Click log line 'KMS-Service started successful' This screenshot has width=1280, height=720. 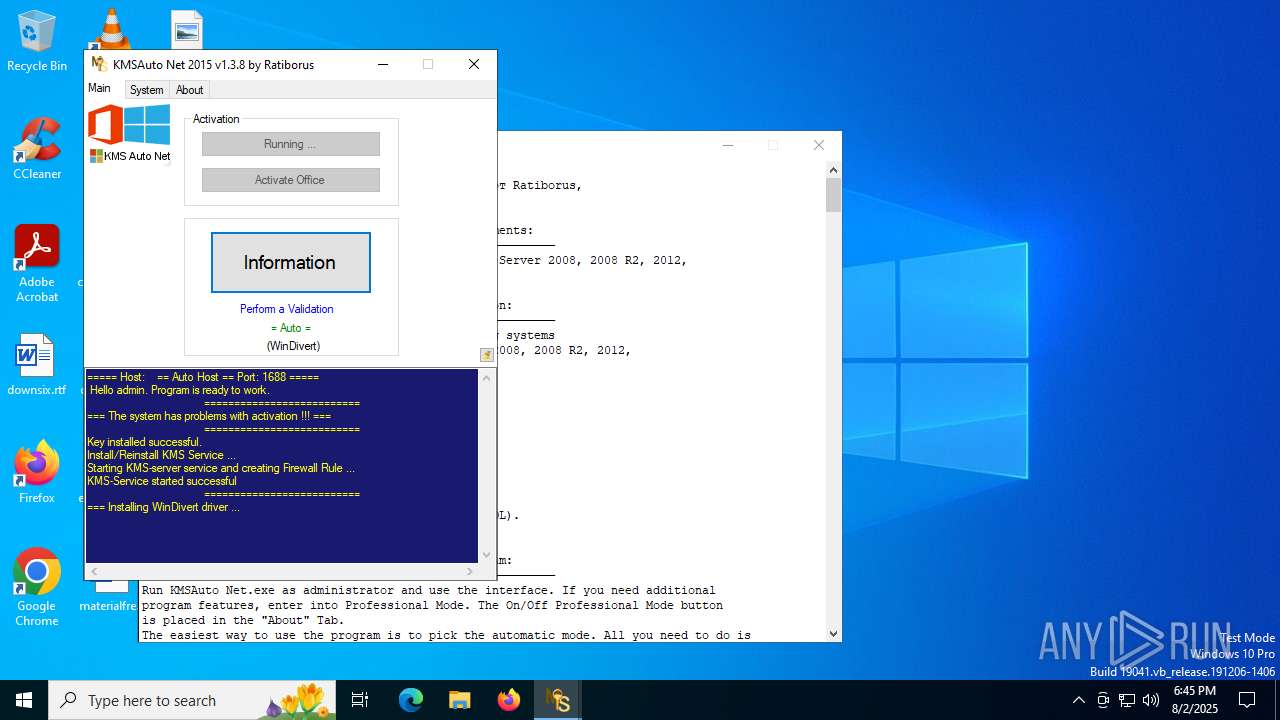pos(162,481)
